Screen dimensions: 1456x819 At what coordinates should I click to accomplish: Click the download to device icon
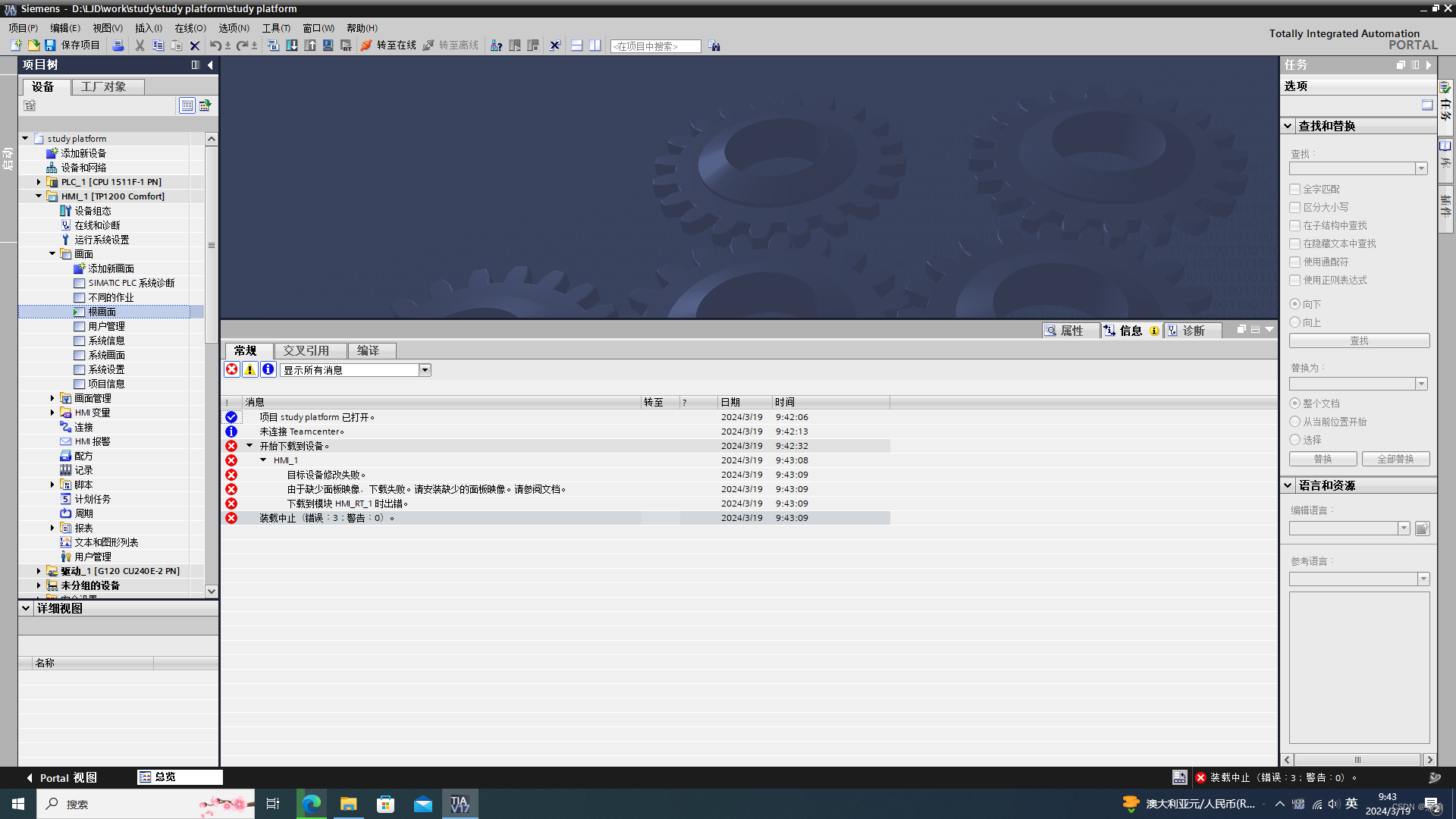(x=291, y=45)
